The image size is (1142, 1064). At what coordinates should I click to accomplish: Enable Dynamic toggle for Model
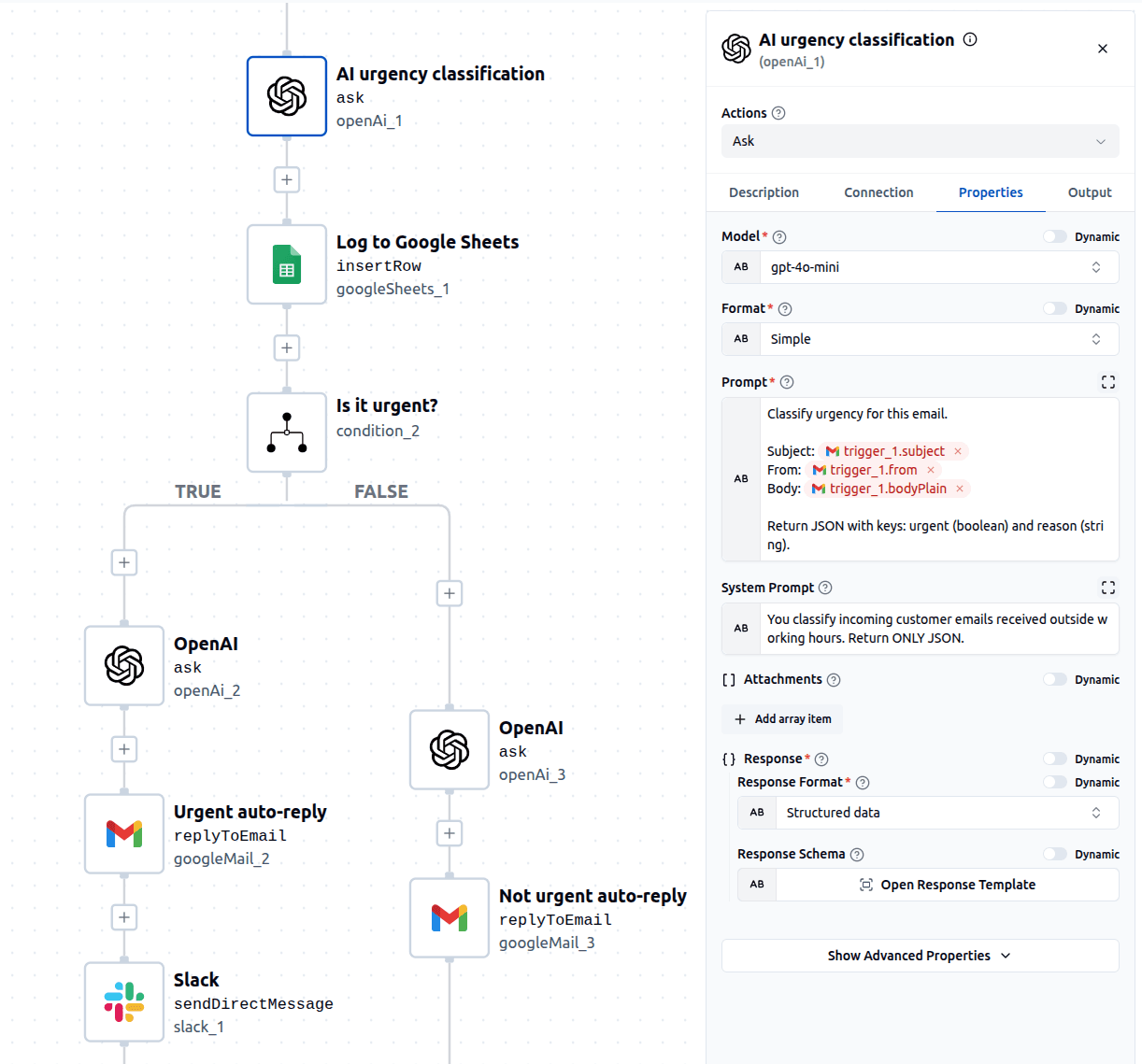pos(1055,237)
